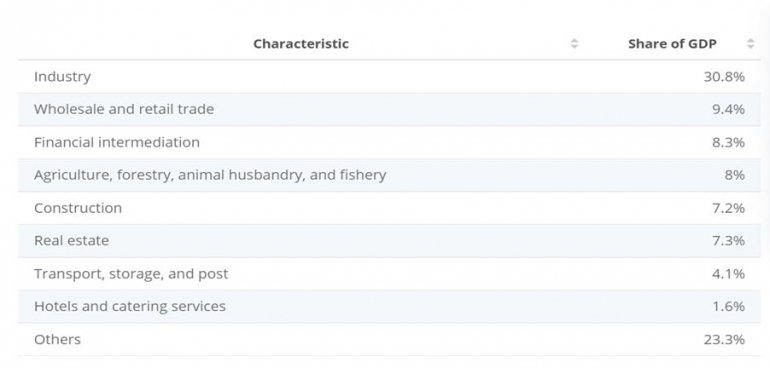Click the 9.4% value cell
770x368 pixels.
728,109
